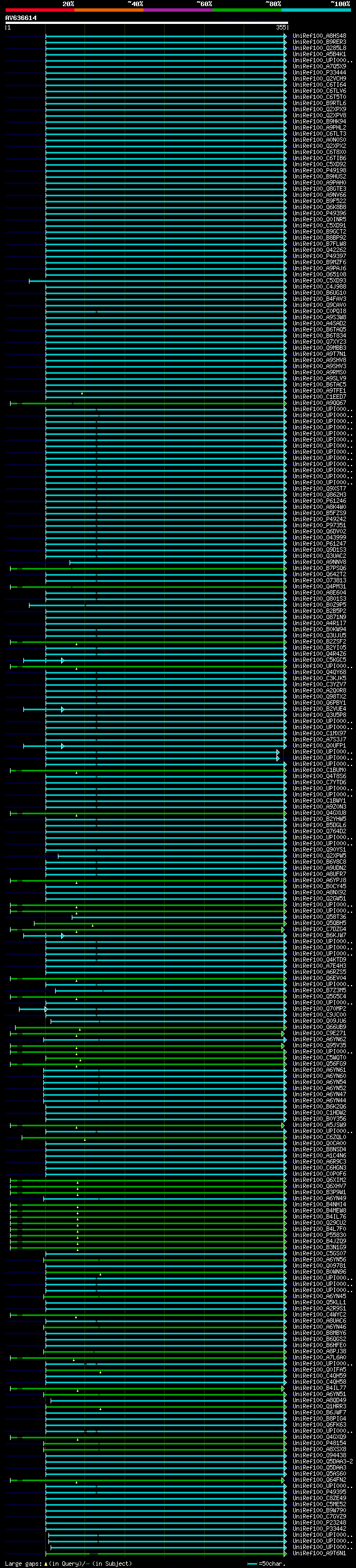Click the UniRef100_P49396 label
Image resolution: width=356 pixels, height=1568 pixels.
tap(319, 213)
